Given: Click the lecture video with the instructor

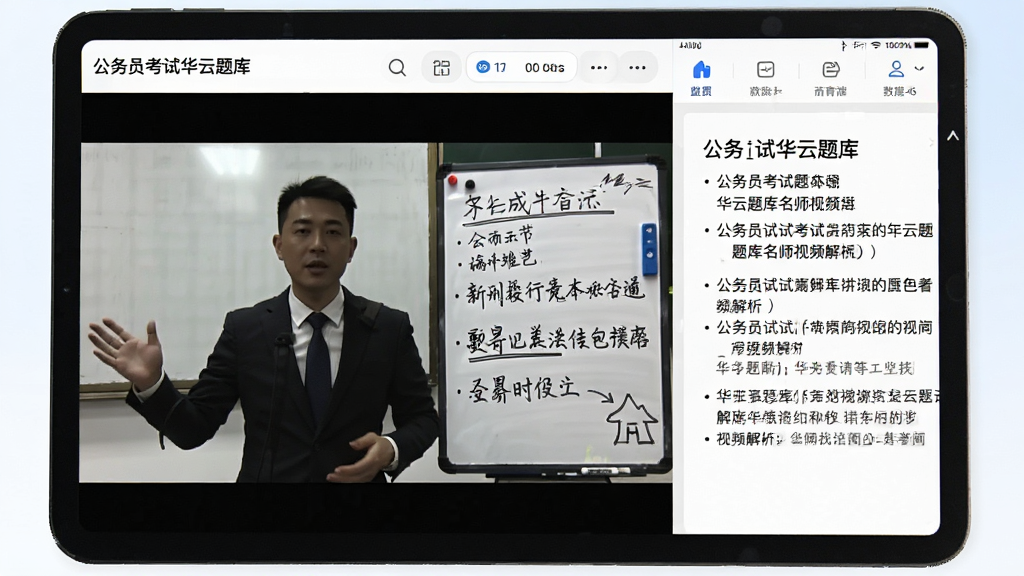Looking at the screenshot, I should click(376, 312).
